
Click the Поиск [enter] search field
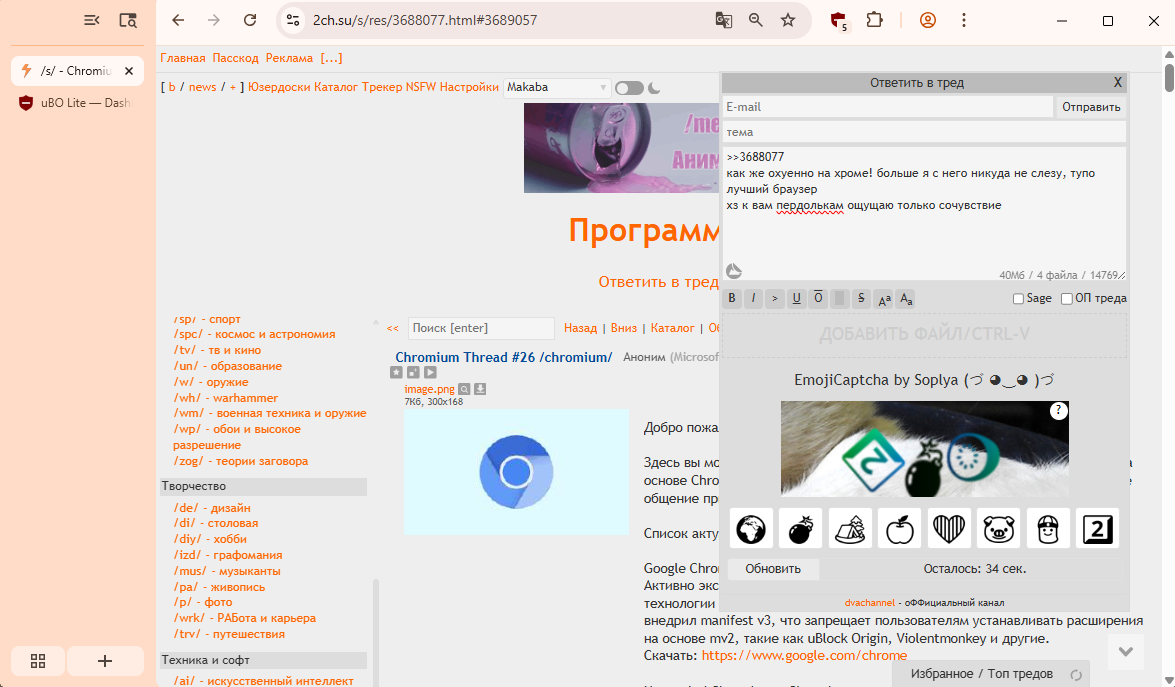click(481, 328)
